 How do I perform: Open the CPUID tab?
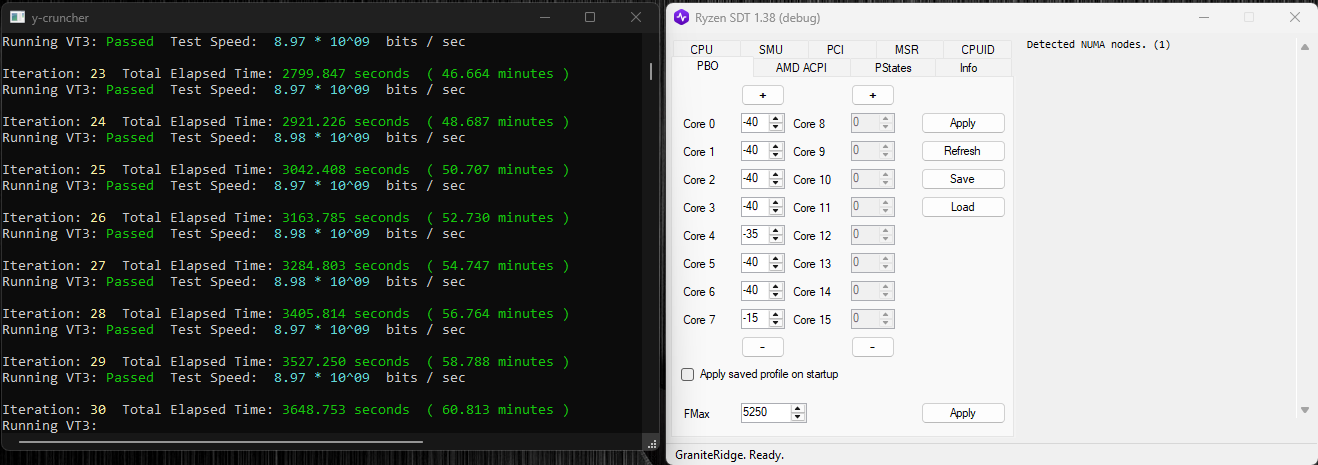pos(977,49)
